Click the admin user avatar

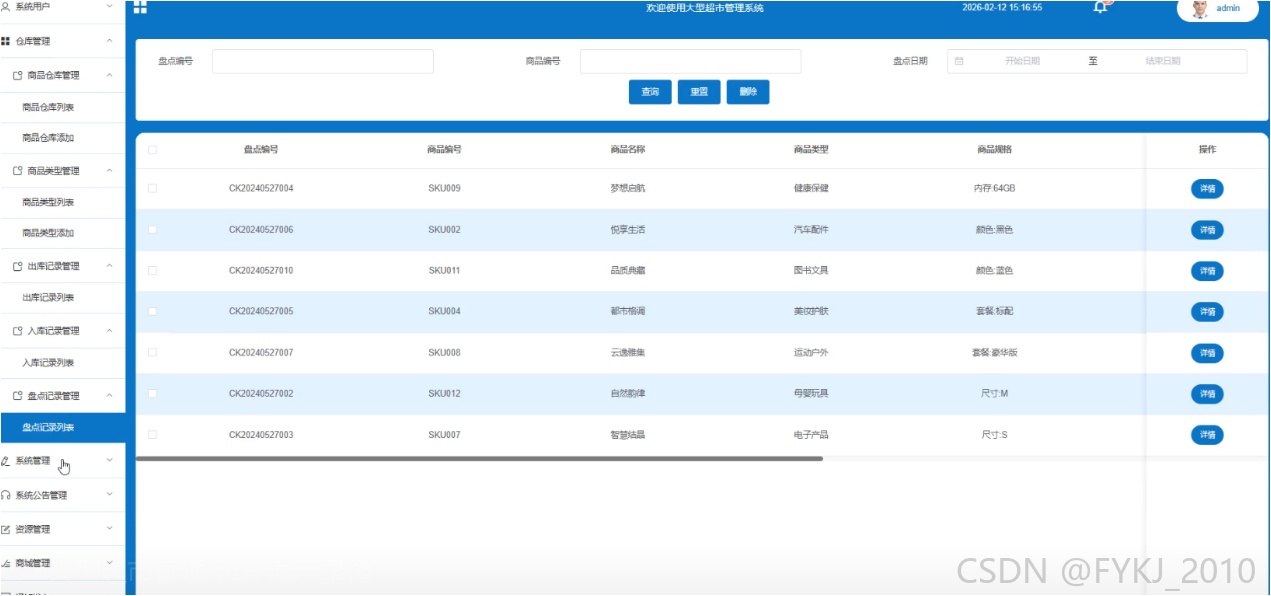coord(1200,8)
